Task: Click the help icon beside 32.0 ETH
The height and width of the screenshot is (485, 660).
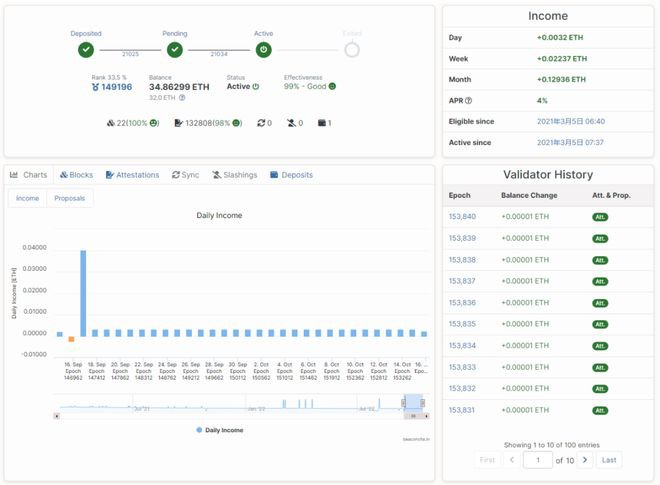Action: (182, 98)
